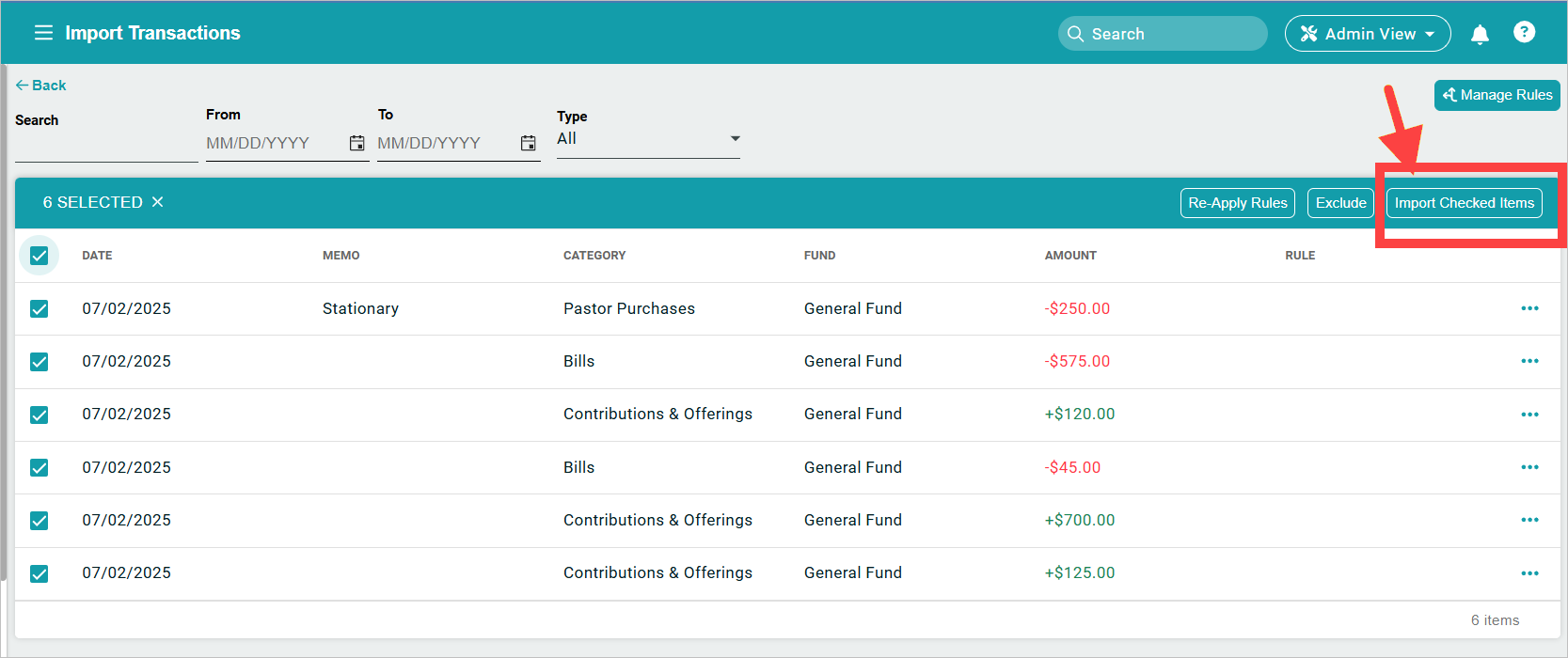Screen dimensions: 1568x658
Task: Click the notifications bell icon
Action: (1480, 34)
